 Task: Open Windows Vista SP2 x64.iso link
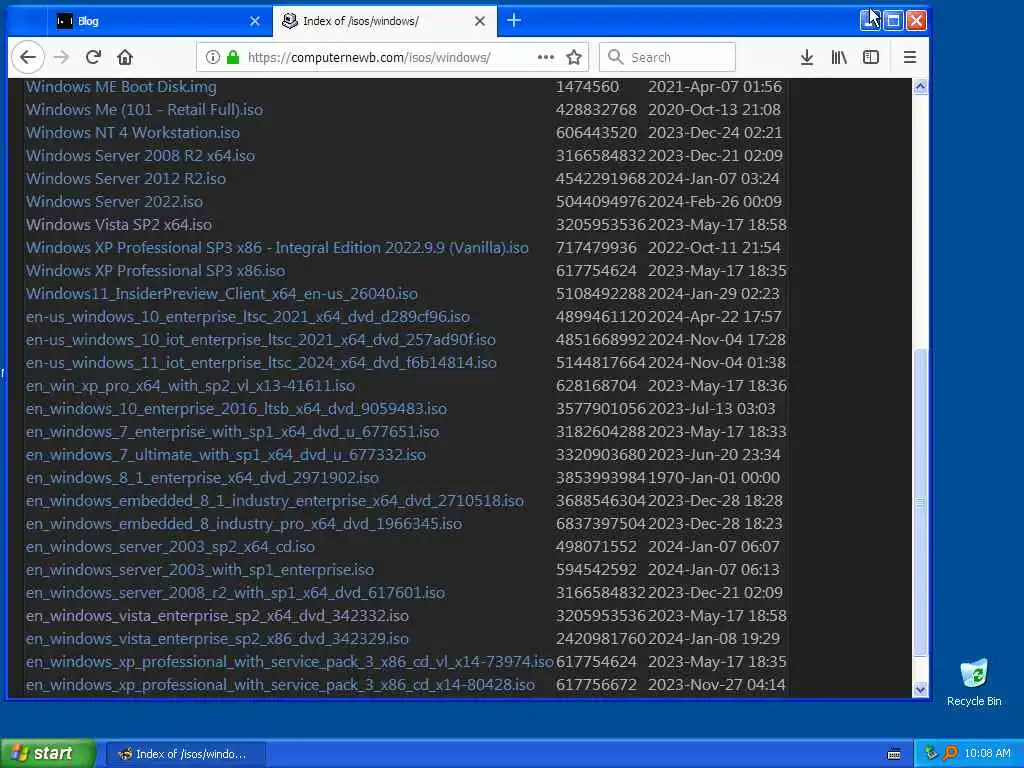pyautogui.click(x=118, y=225)
